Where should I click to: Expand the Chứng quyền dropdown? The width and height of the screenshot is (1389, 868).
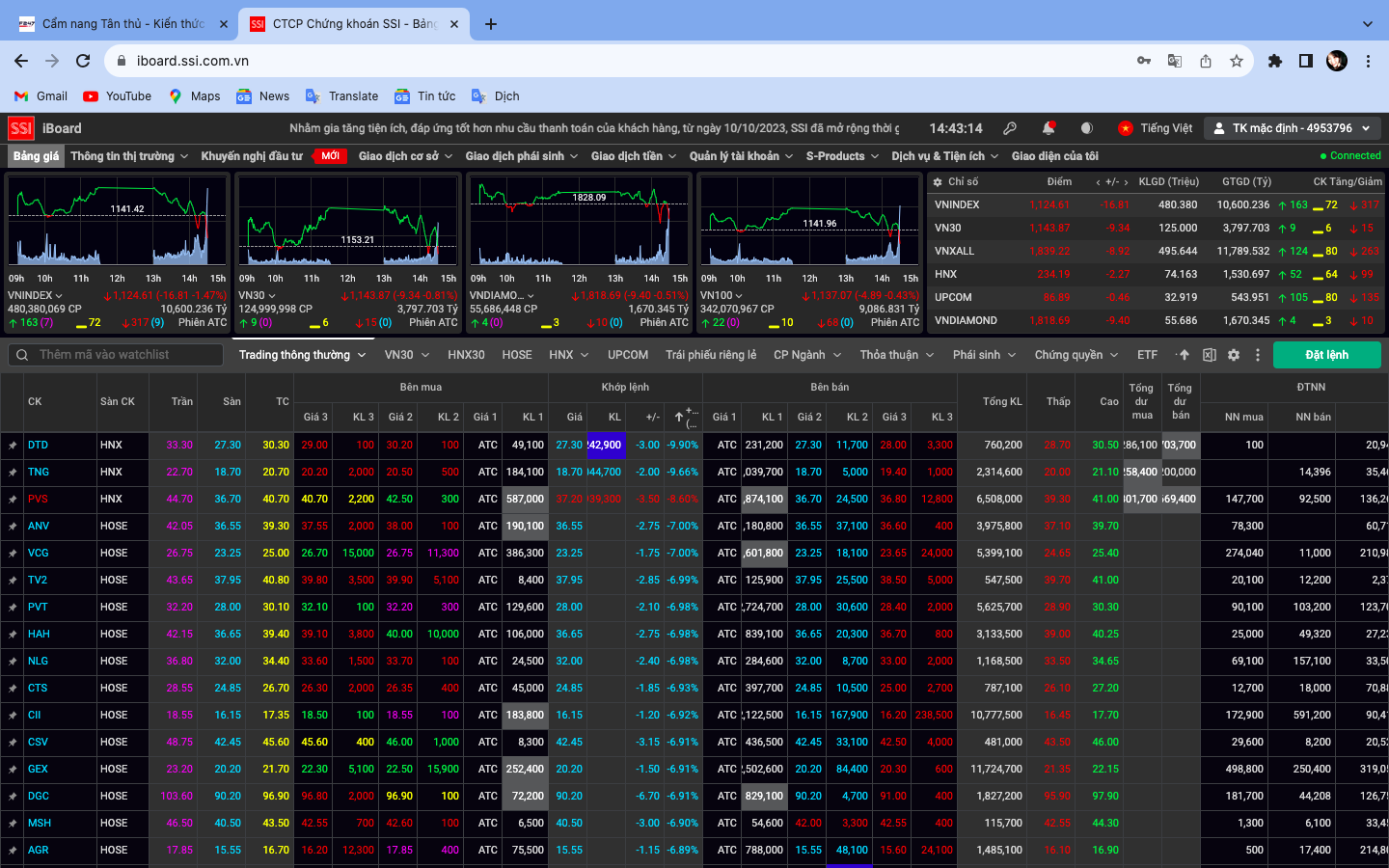[1076, 355]
